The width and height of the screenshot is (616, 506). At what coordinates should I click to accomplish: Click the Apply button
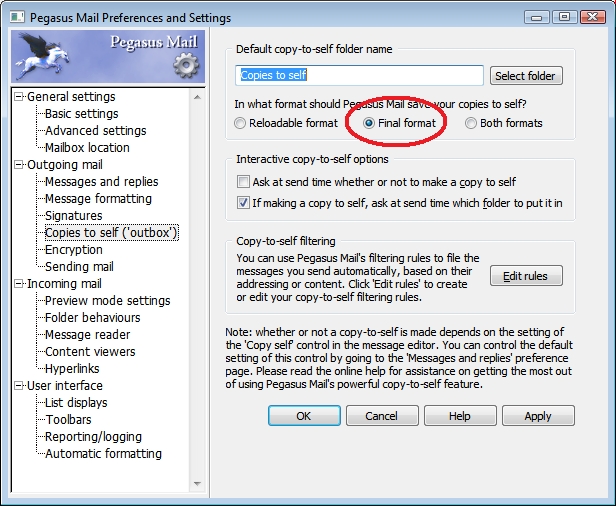[537, 416]
